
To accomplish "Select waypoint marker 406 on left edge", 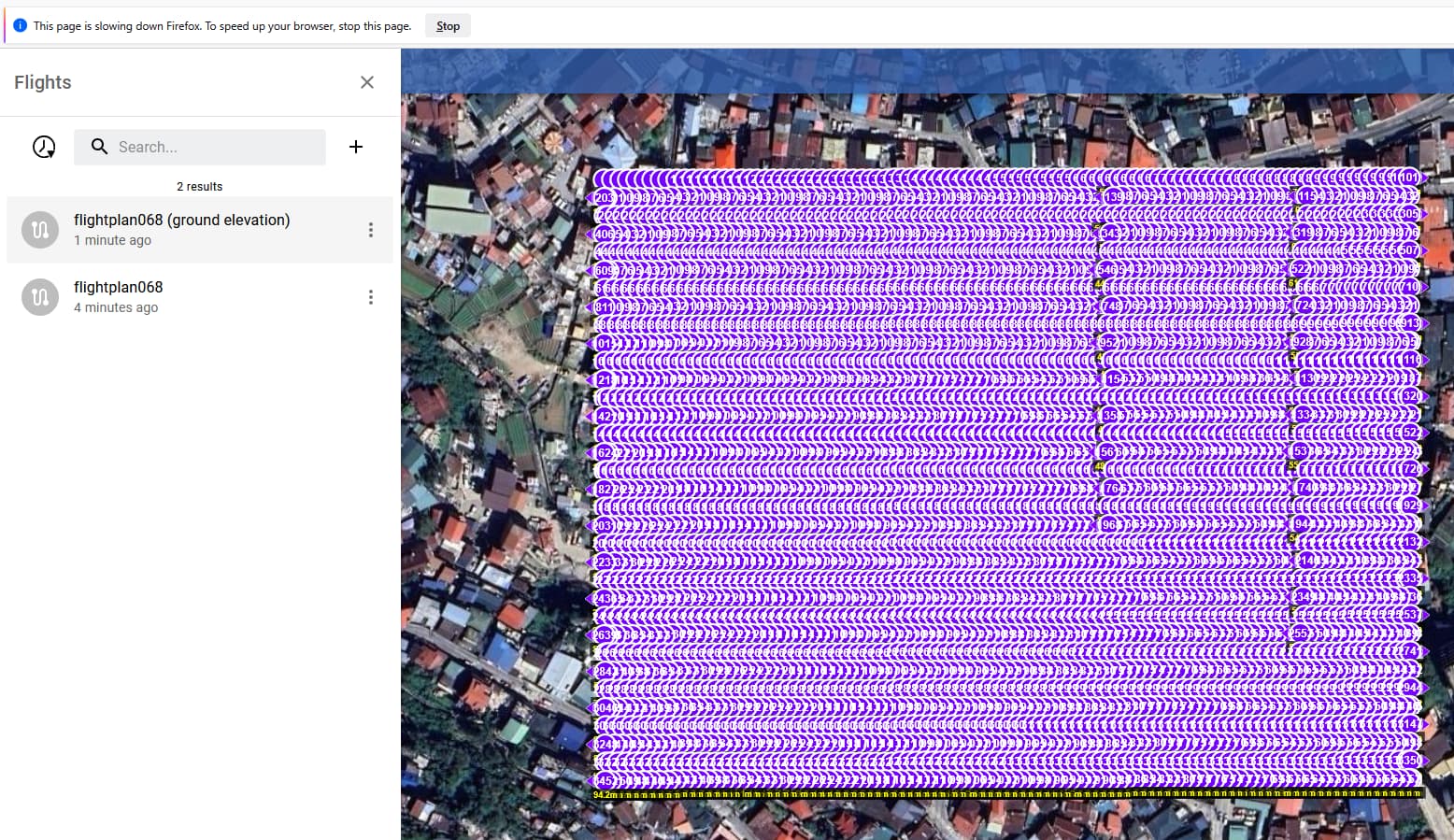I will [605, 234].
